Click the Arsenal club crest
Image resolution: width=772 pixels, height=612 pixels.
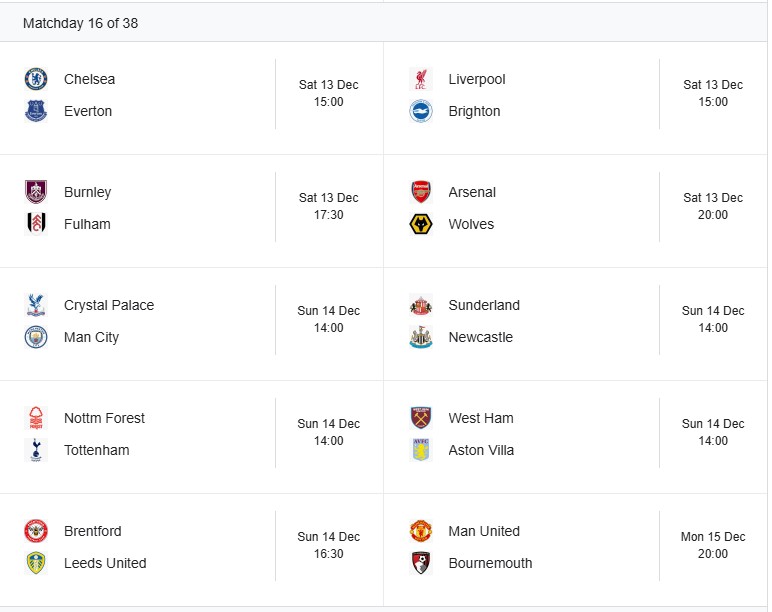click(x=421, y=192)
